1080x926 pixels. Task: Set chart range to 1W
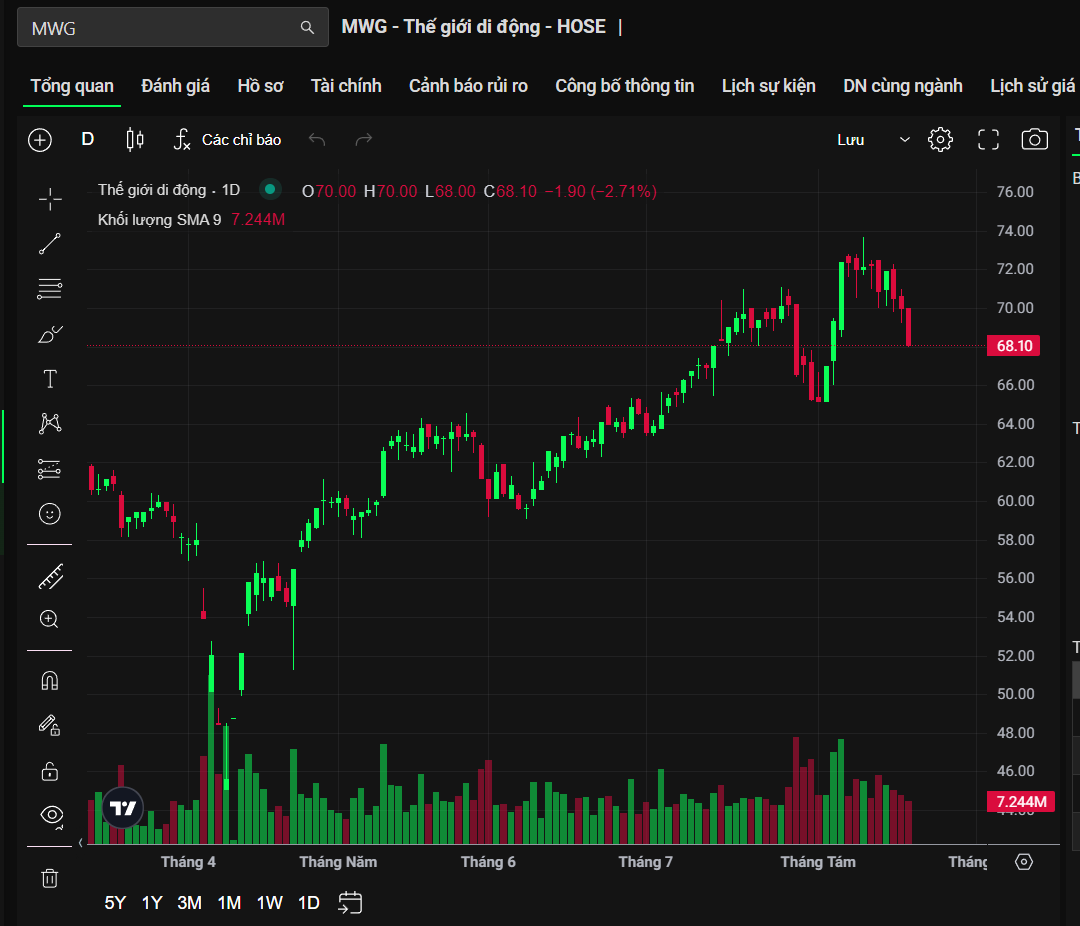[269, 903]
